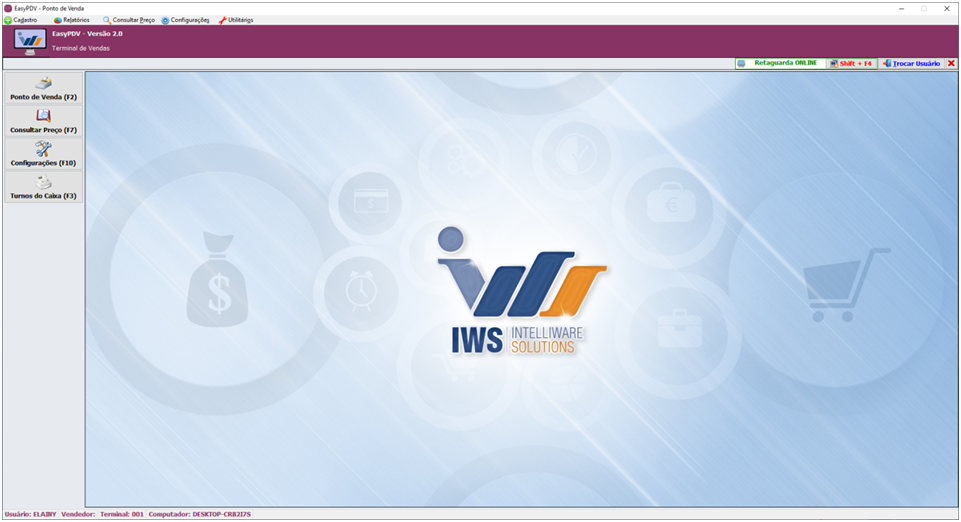Click the EasyPDV title bar app icon
The height and width of the screenshot is (522, 961).
(8, 8)
